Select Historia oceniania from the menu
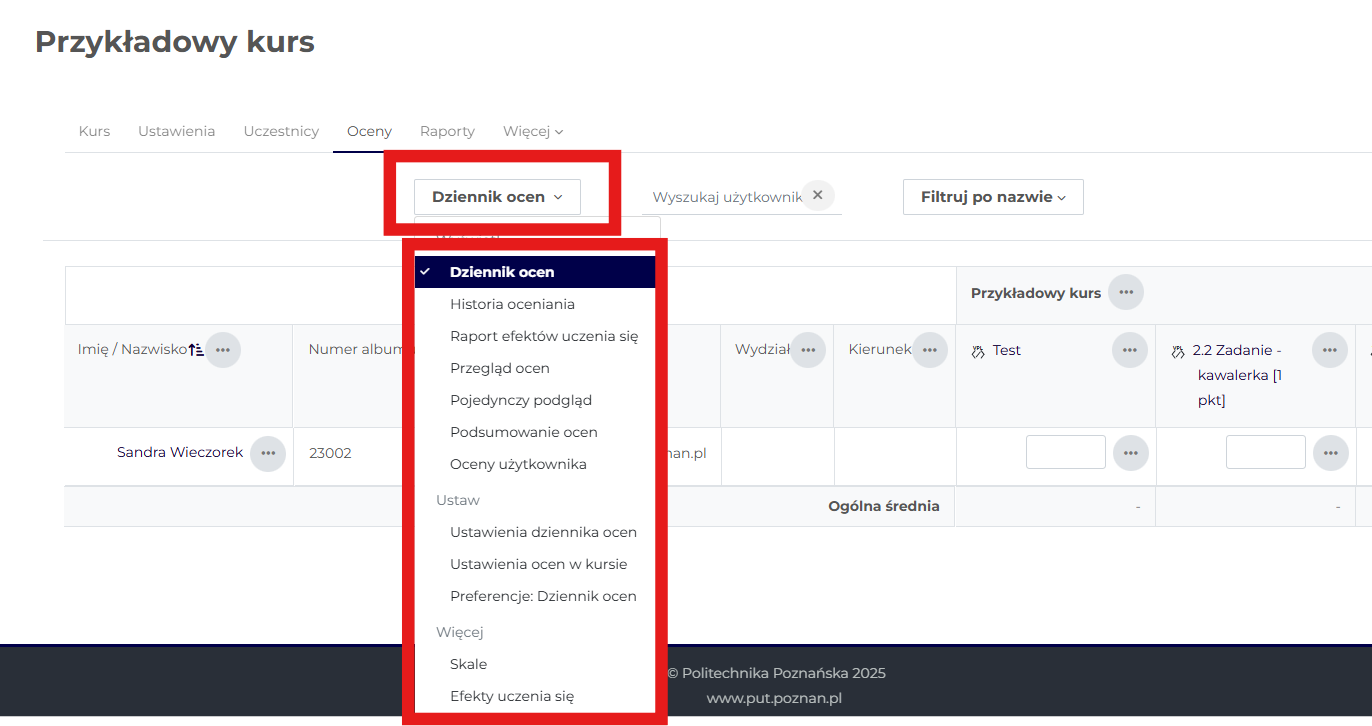Screen dimensions: 1372x726 tap(512, 304)
